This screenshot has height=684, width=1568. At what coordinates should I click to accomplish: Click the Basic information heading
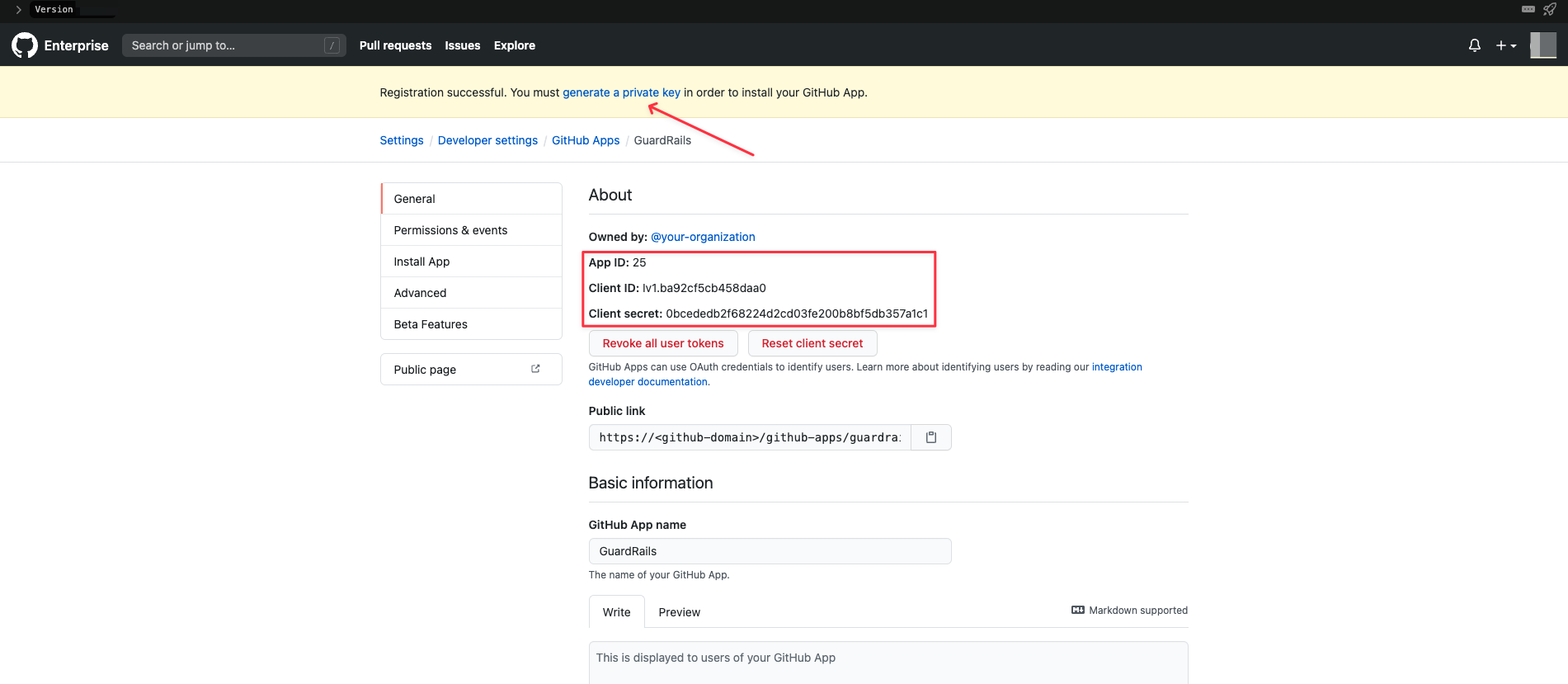(651, 483)
